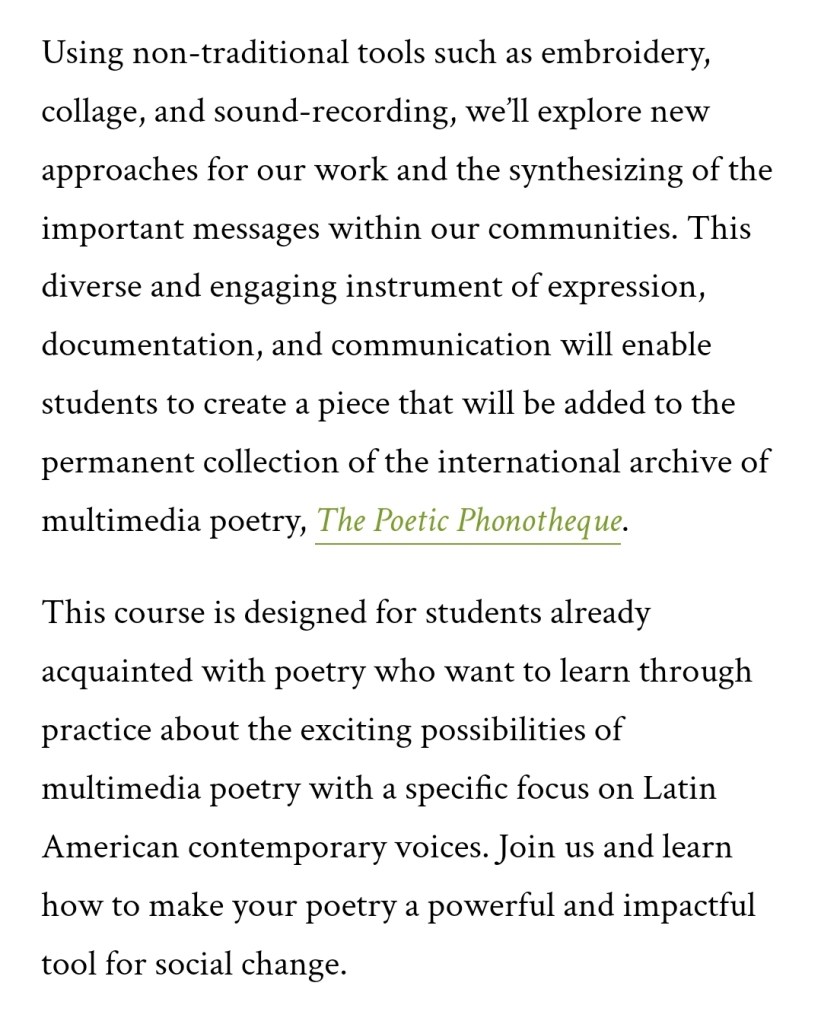Click the word "permanent" before collection
Screen dimensions: 821x1024
[x=117, y=463]
